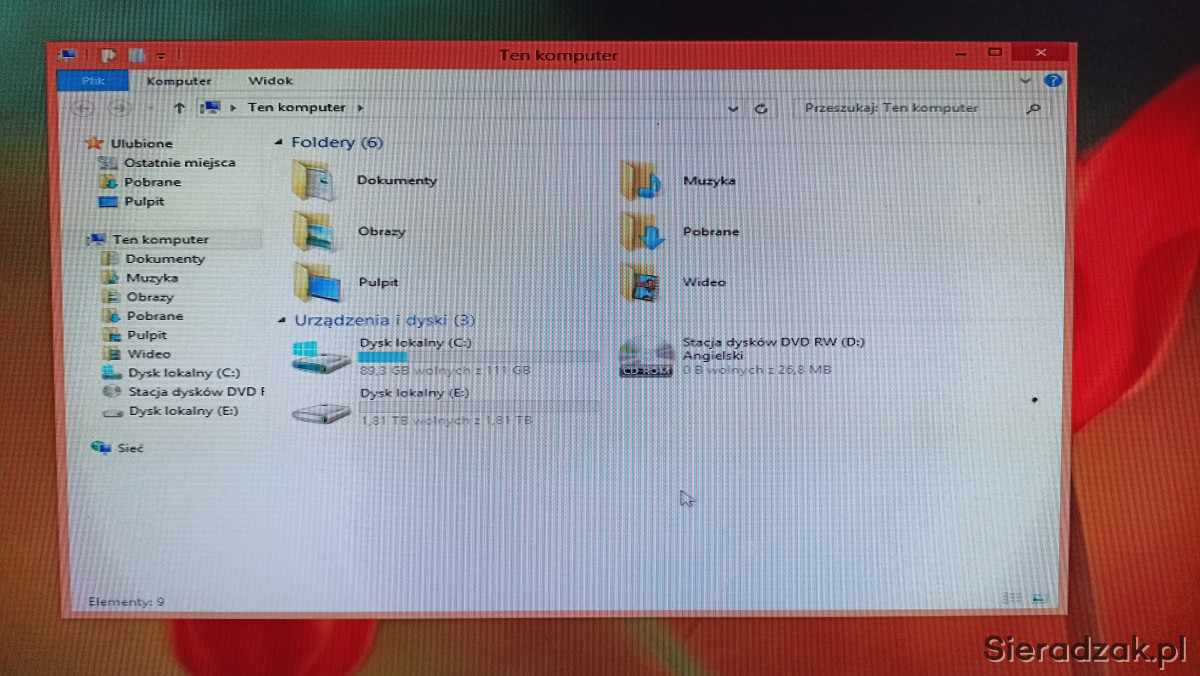Open the Dokumenty folder icon
The height and width of the screenshot is (676, 1200).
coord(314,181)
